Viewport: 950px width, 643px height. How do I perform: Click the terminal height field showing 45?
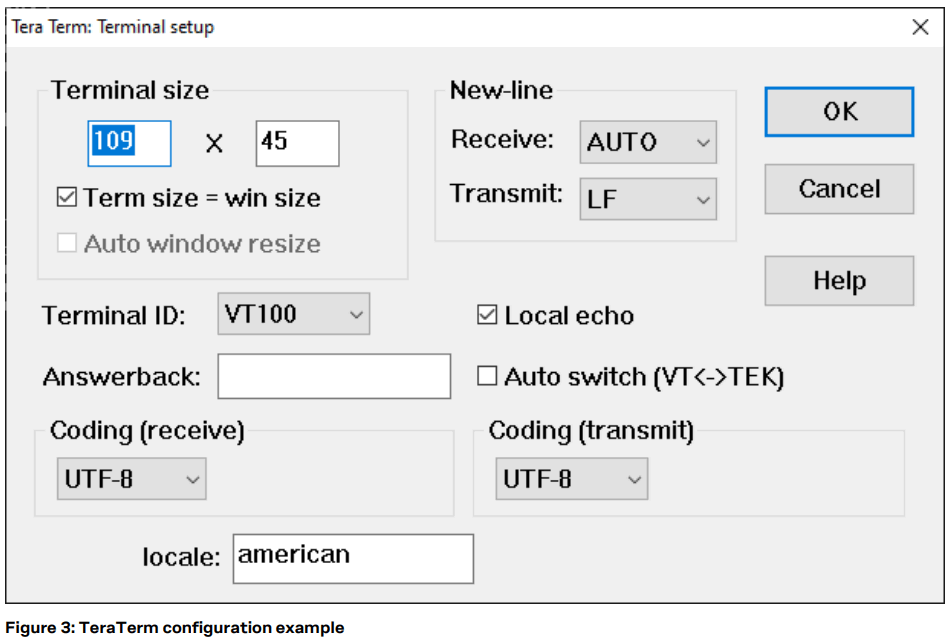pyautogui.click(x=297, y=143)
